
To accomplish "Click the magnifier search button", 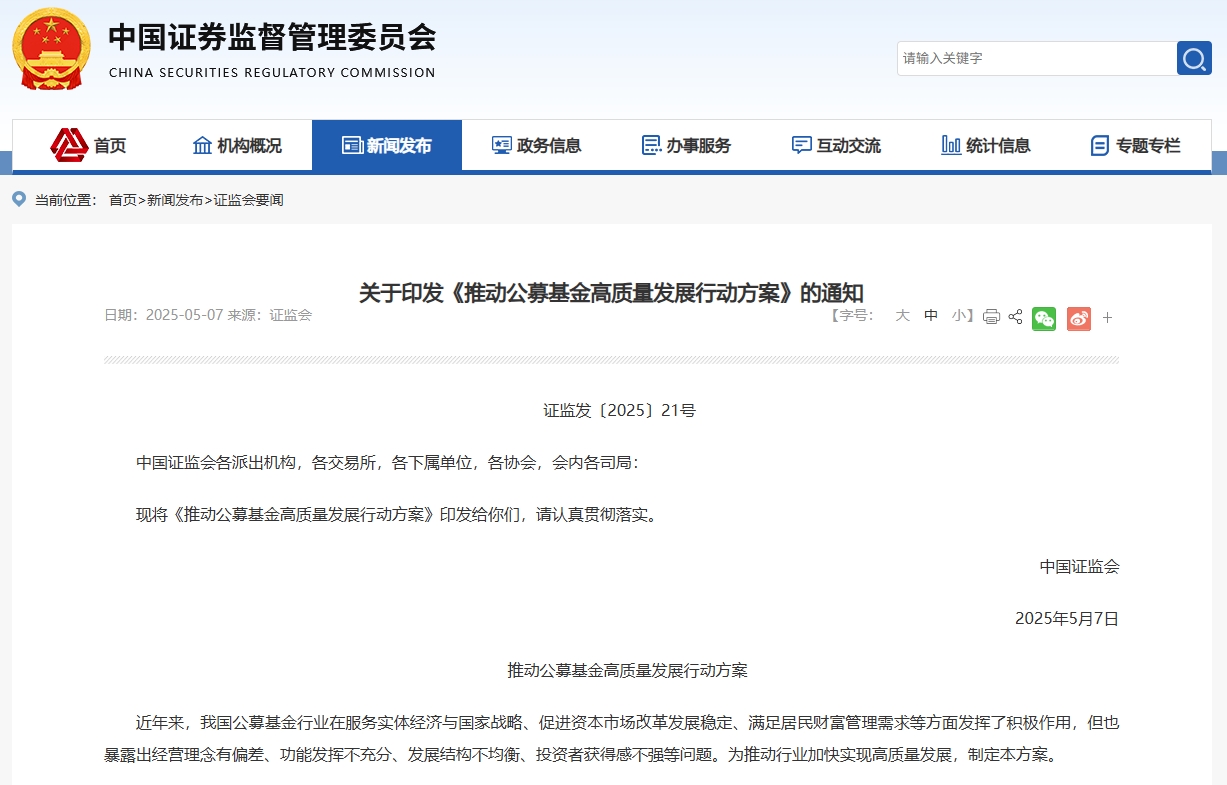I will click(1194, 58).
